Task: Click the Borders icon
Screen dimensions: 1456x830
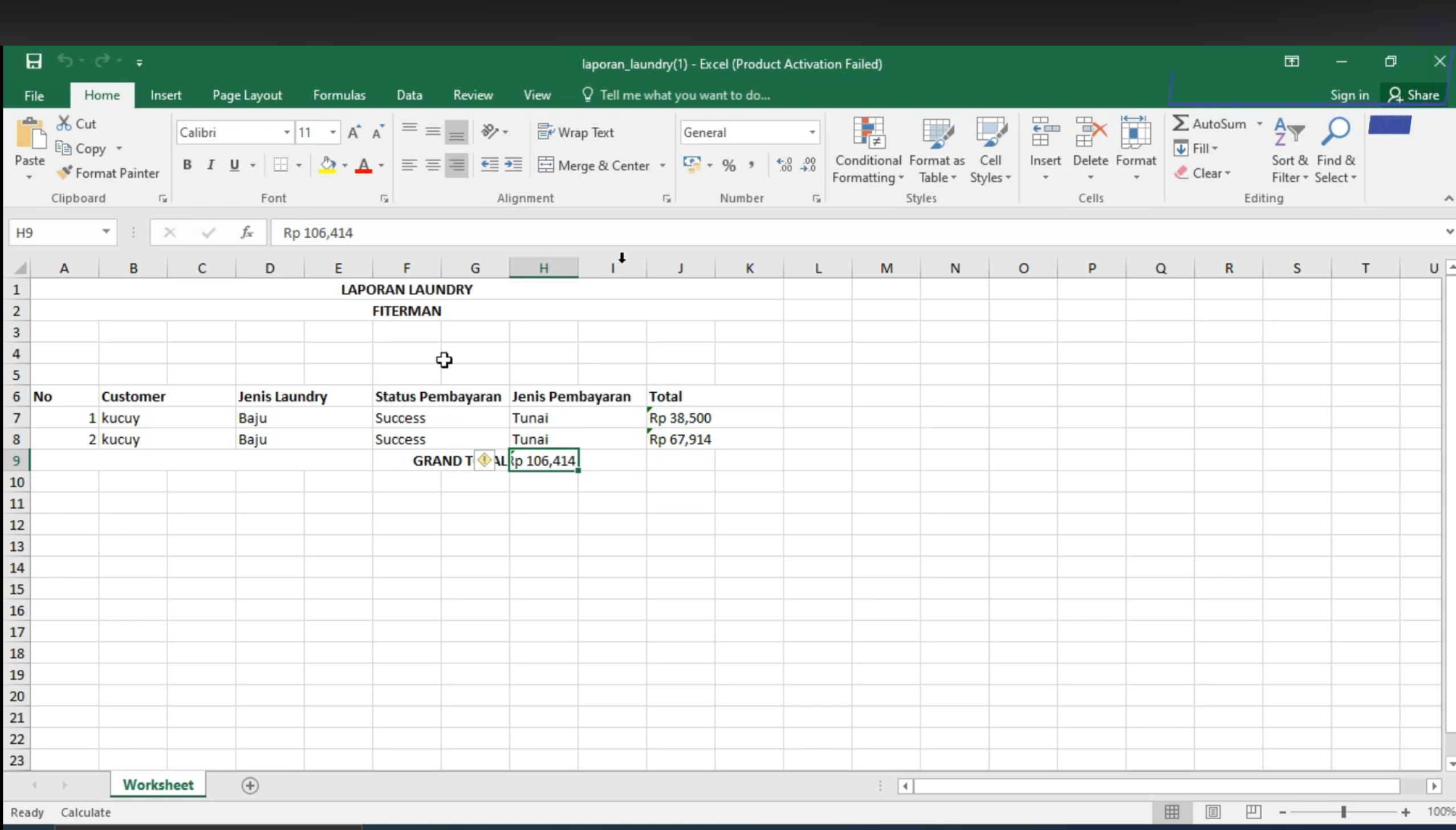Action: point(280,165)
